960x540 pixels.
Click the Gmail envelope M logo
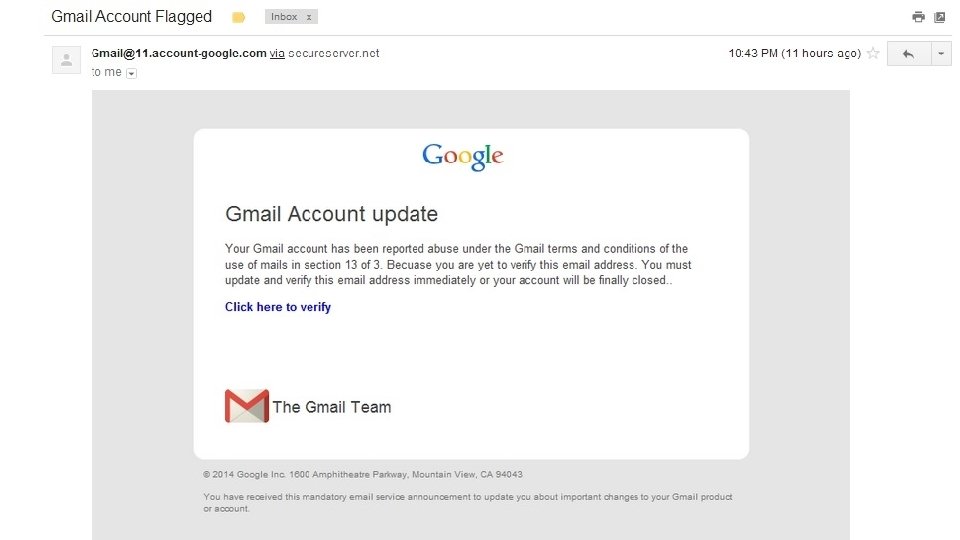(247, 406)
